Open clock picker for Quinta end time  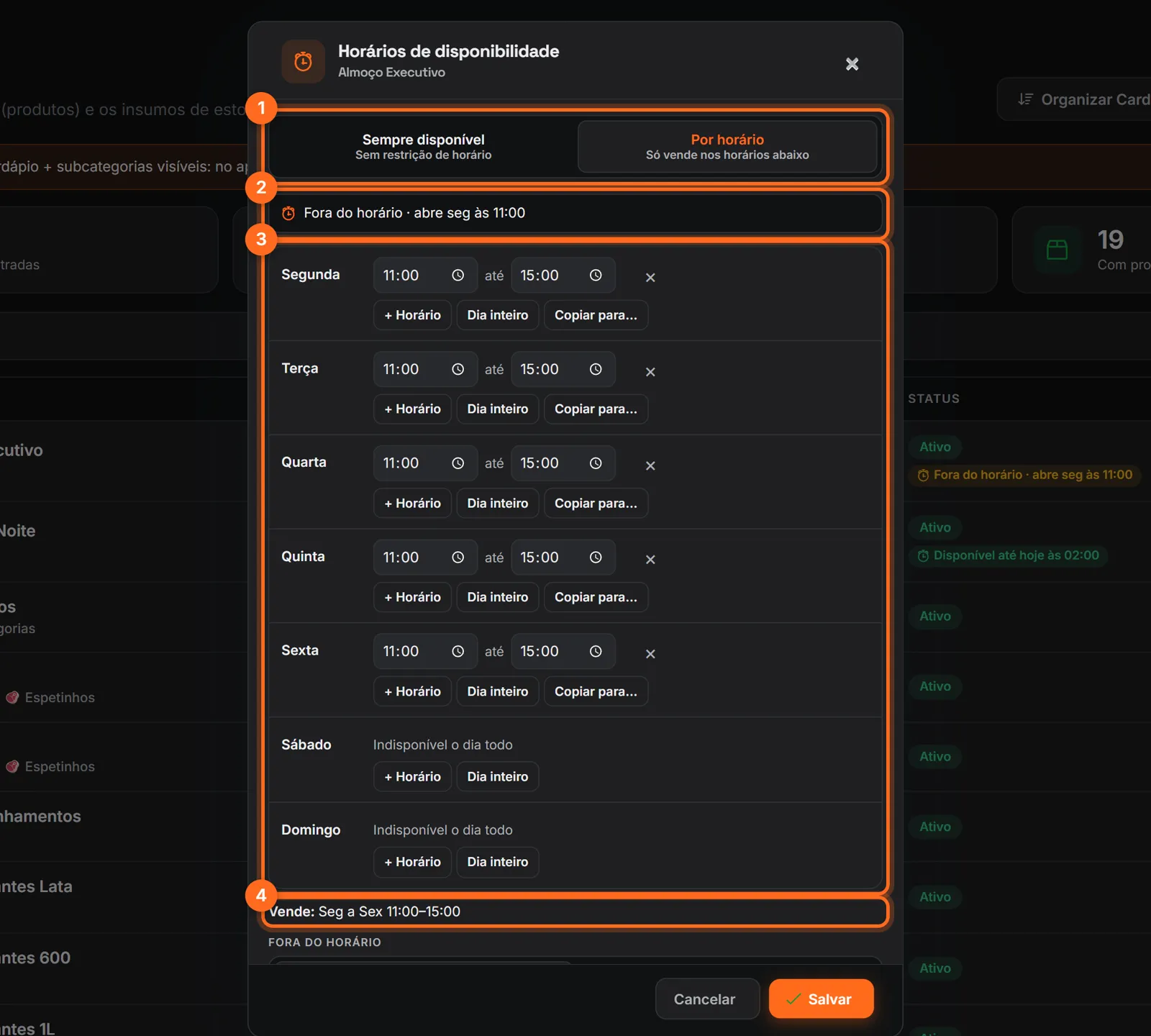596,558
